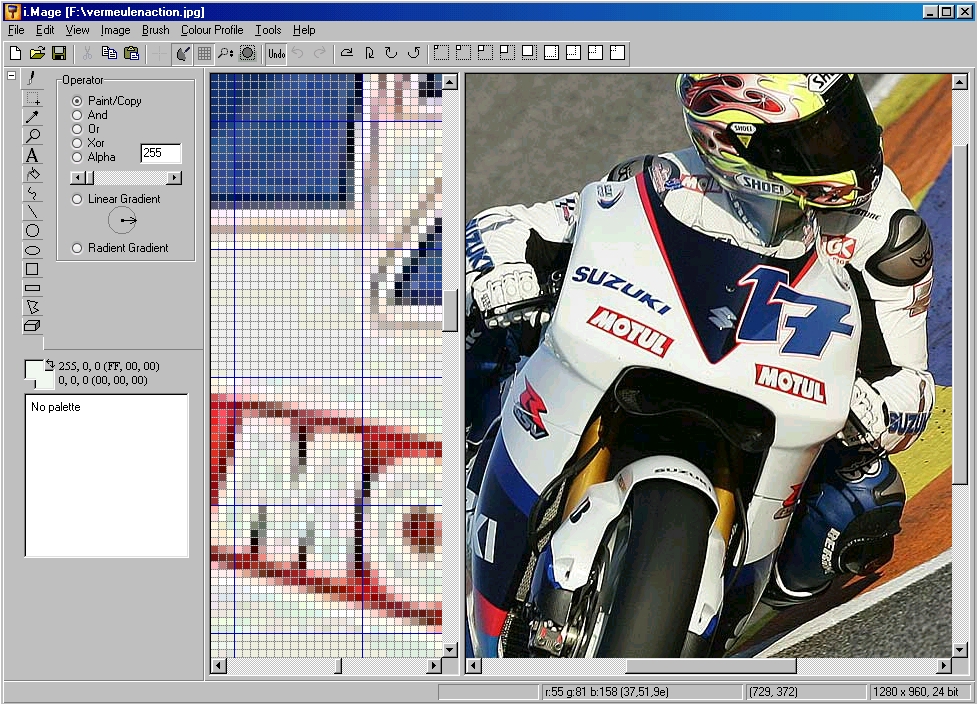Select the And operator radio button
This screenshot has height=704, width=977.
pos(77,115)
